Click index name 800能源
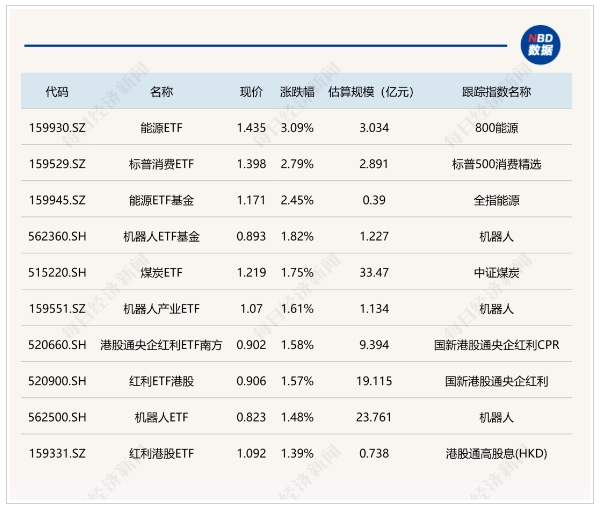 point(496,127)
